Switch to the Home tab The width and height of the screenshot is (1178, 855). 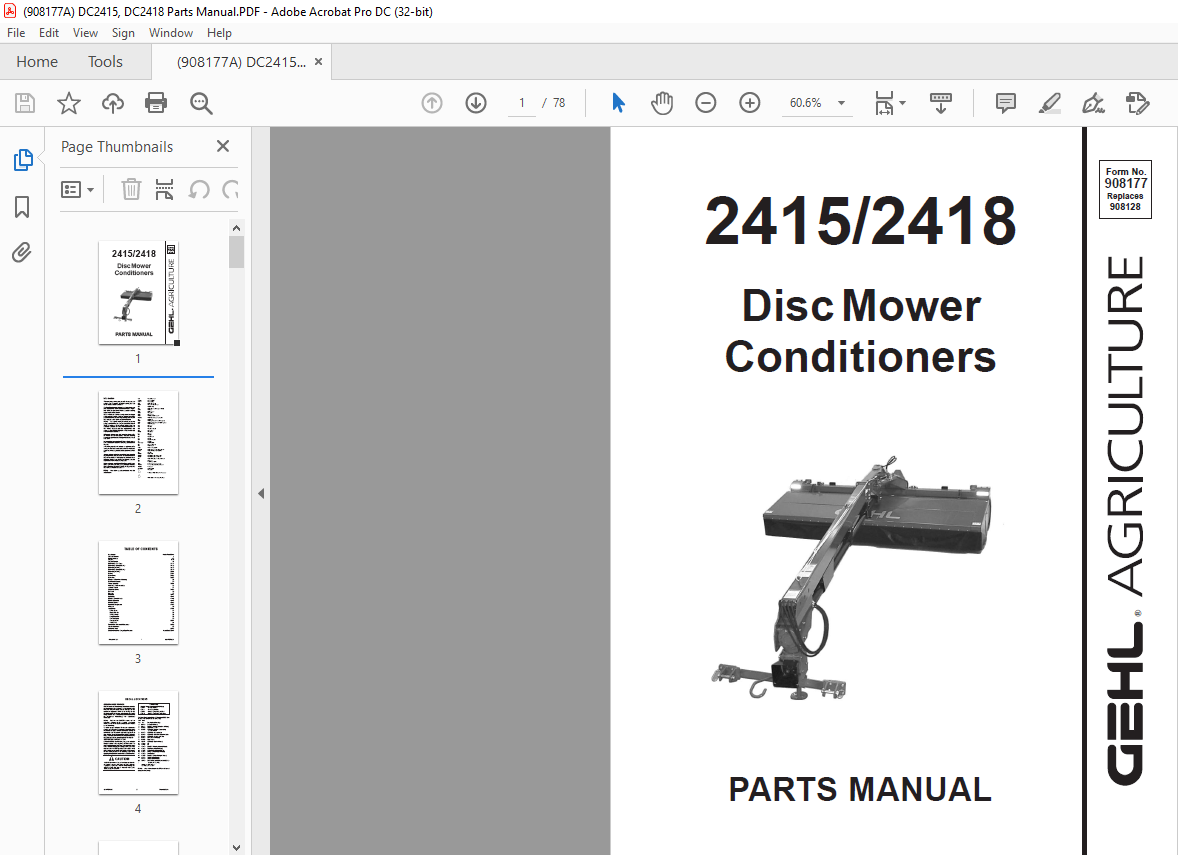click(x=37, y=62)
